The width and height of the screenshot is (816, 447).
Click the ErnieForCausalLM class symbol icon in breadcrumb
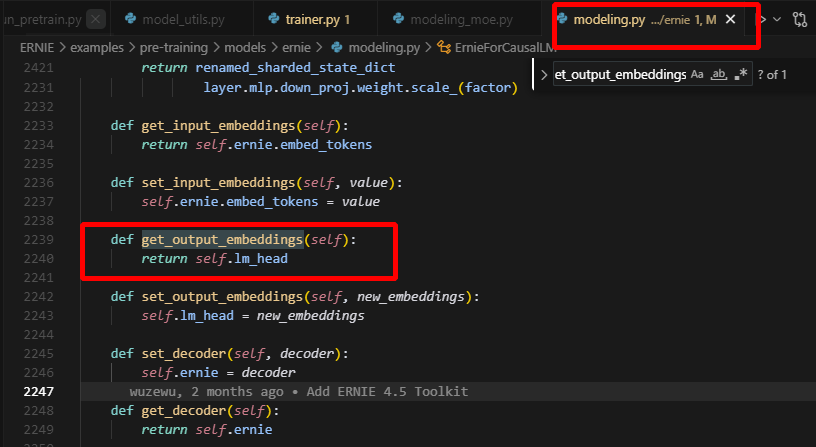(444, 47)
